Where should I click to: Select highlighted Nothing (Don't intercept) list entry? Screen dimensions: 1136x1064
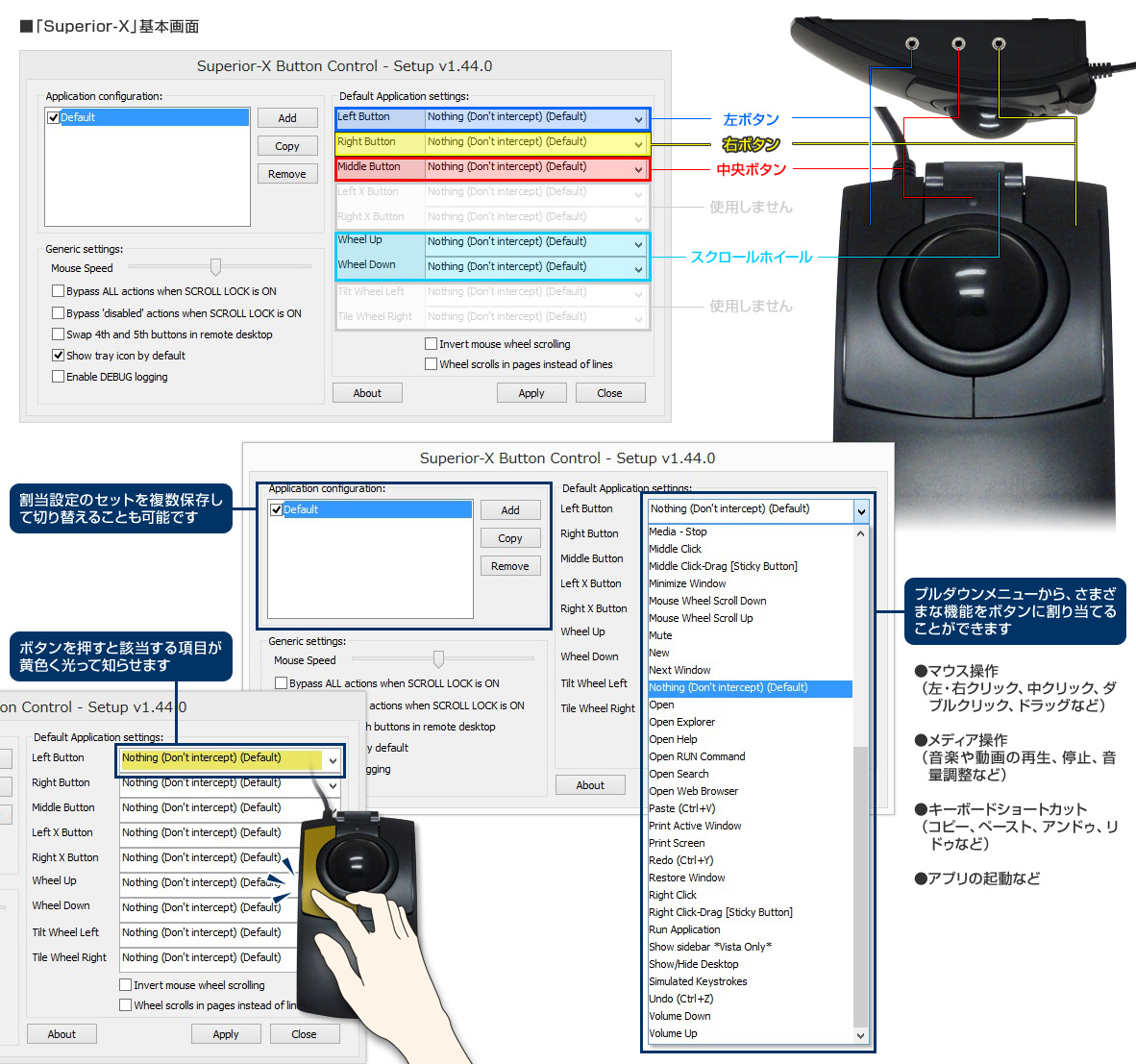click(x=751, y=688)
